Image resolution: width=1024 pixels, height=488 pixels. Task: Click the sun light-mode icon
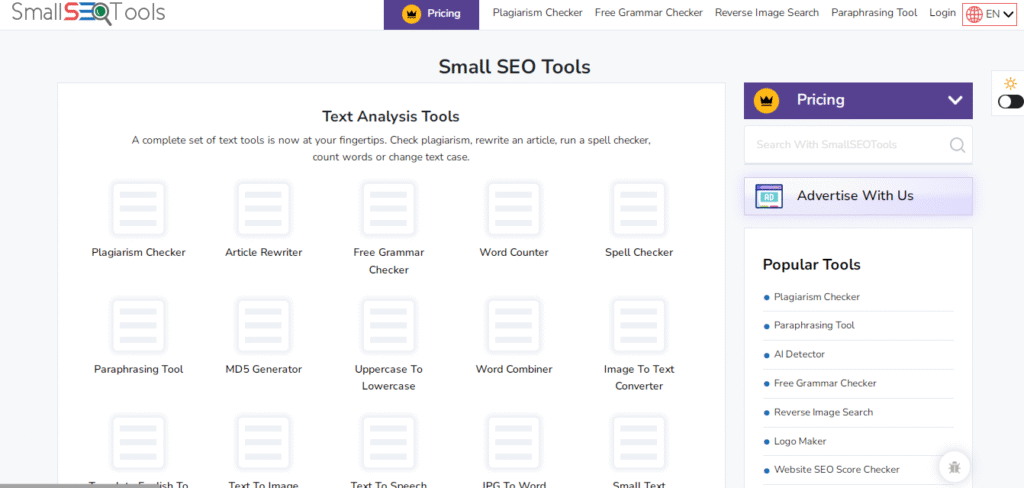1010,84
